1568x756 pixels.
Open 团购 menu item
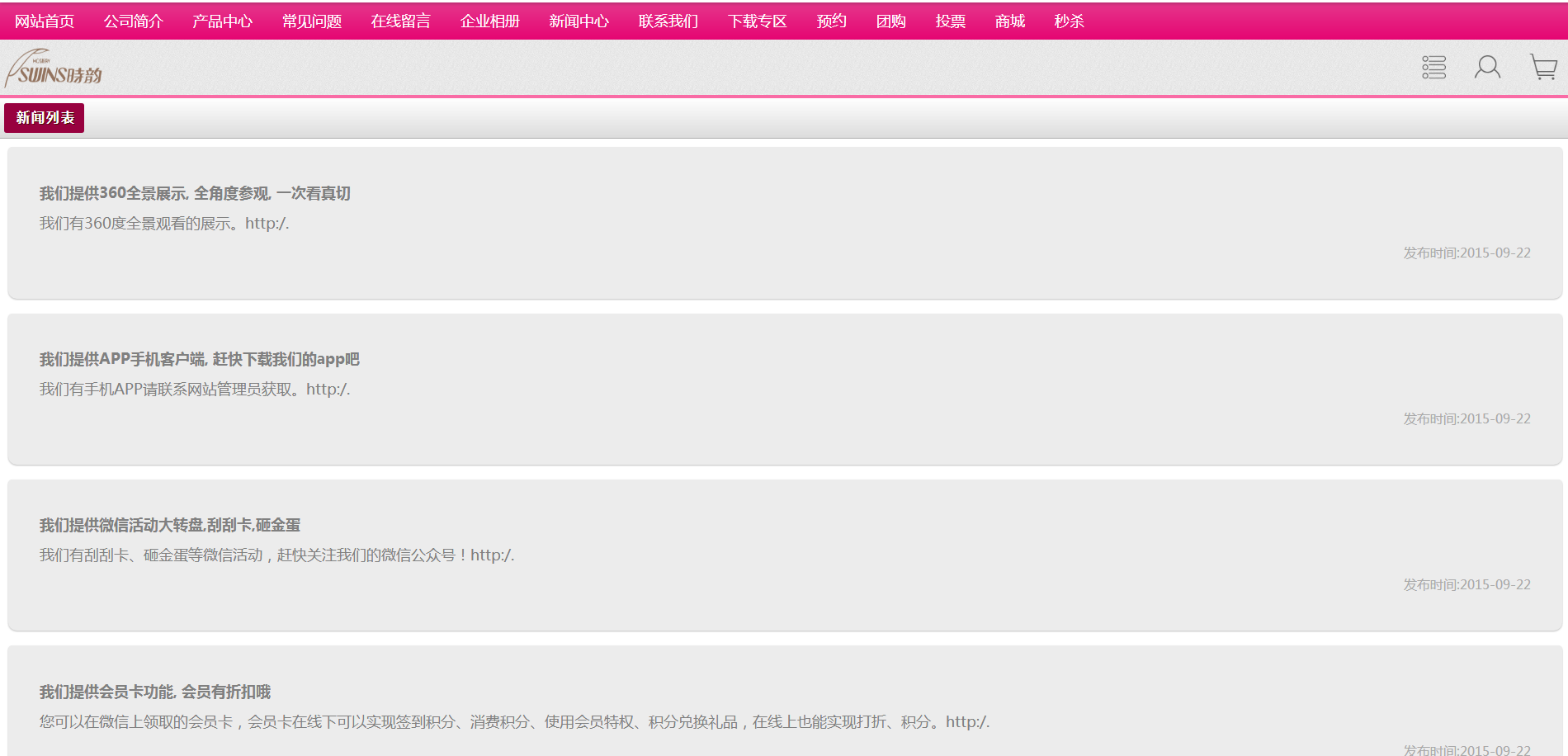pos(891,21)
